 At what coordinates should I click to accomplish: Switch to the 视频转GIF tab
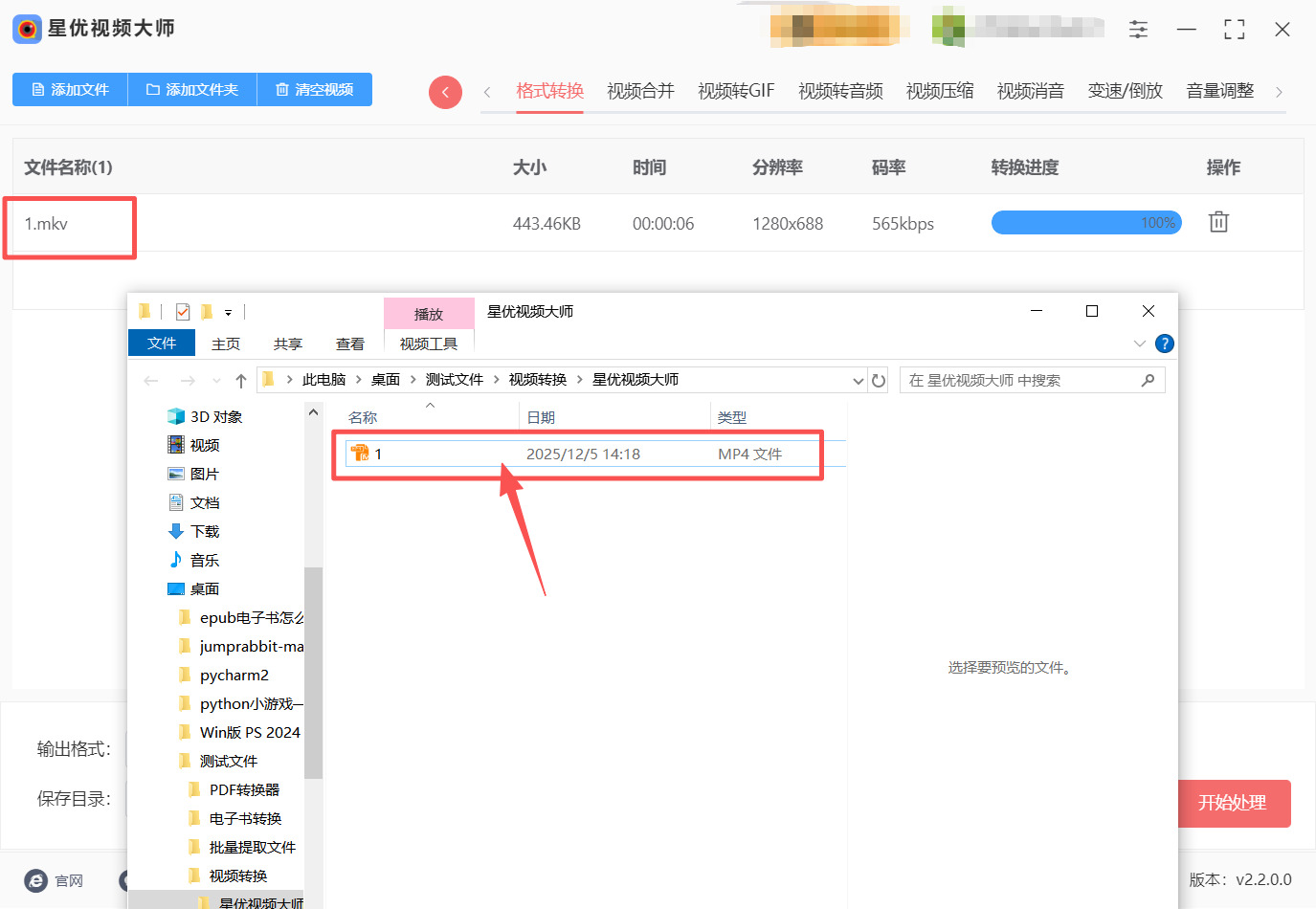click(x=736, y=91)
